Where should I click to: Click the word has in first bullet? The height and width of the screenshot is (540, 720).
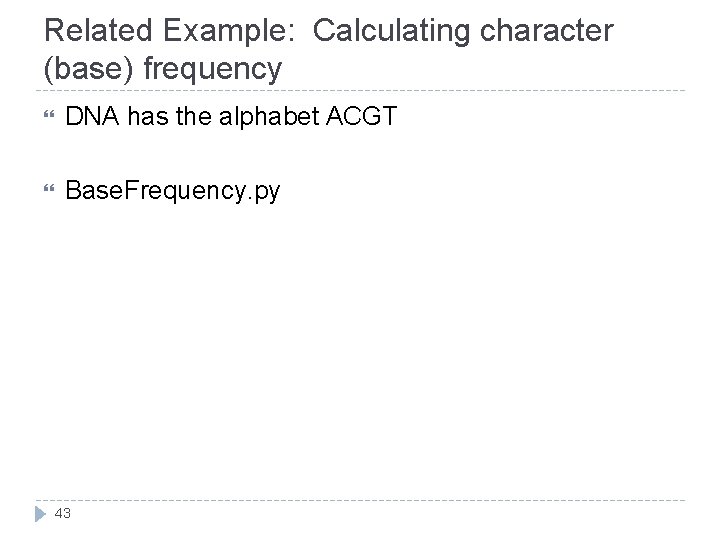click(x=148, y=116)
